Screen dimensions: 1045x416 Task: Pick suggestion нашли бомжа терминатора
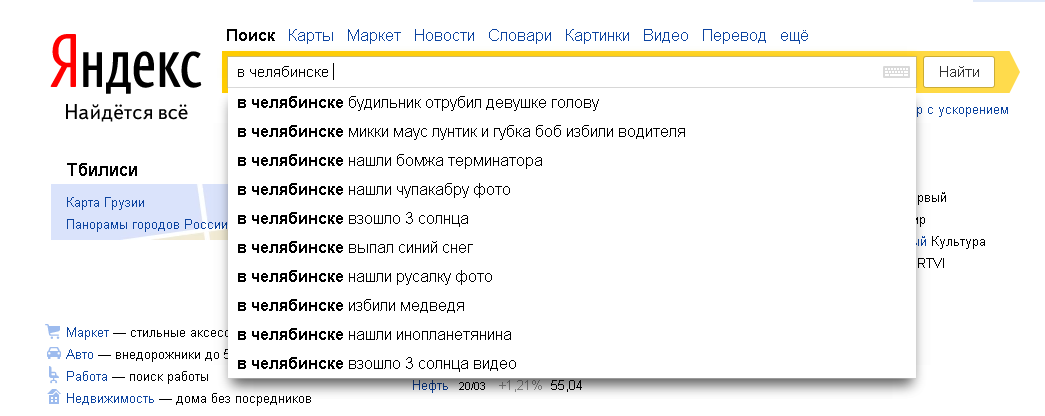[572, 161]
